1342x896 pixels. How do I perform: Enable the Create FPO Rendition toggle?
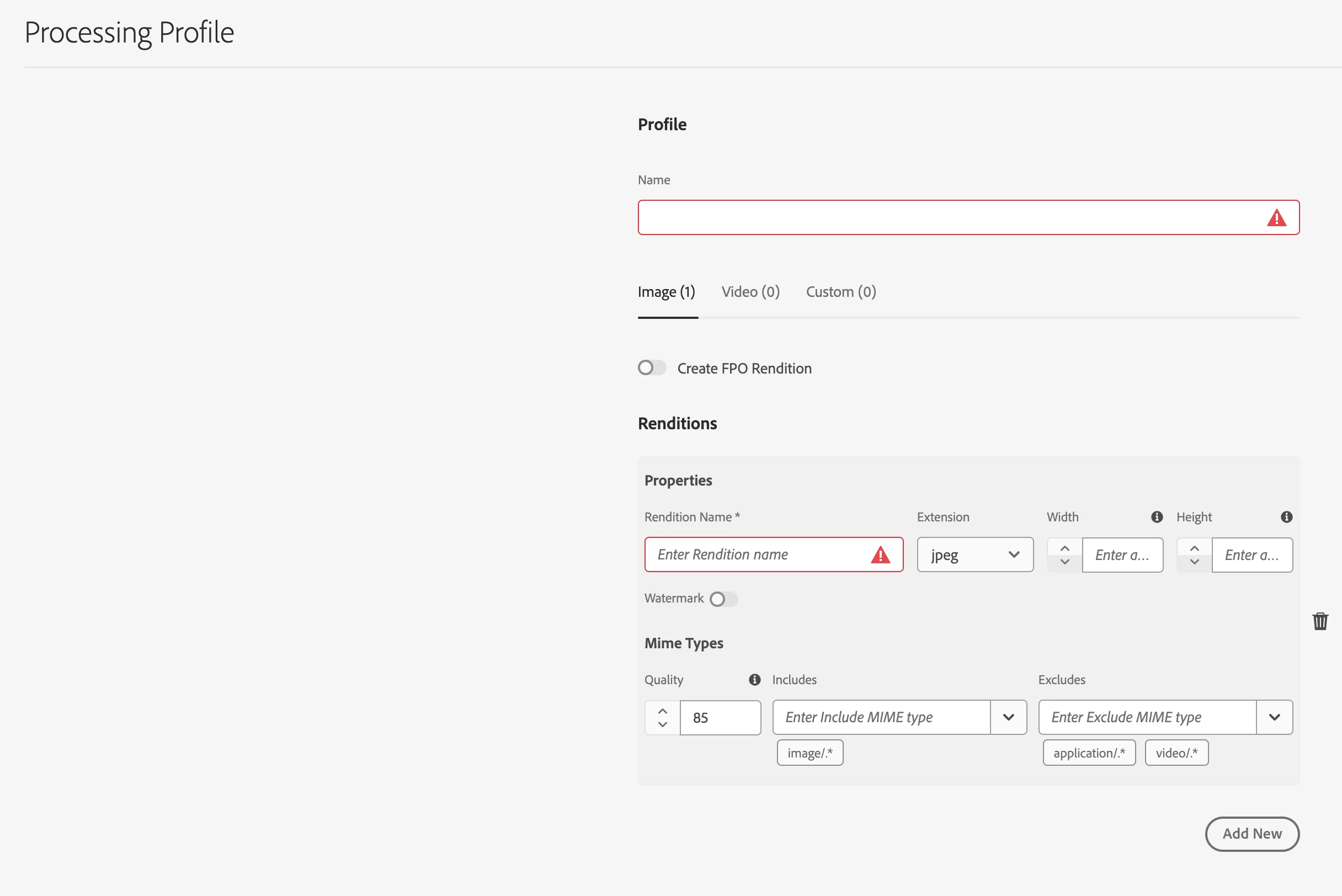tap(652, 368)
